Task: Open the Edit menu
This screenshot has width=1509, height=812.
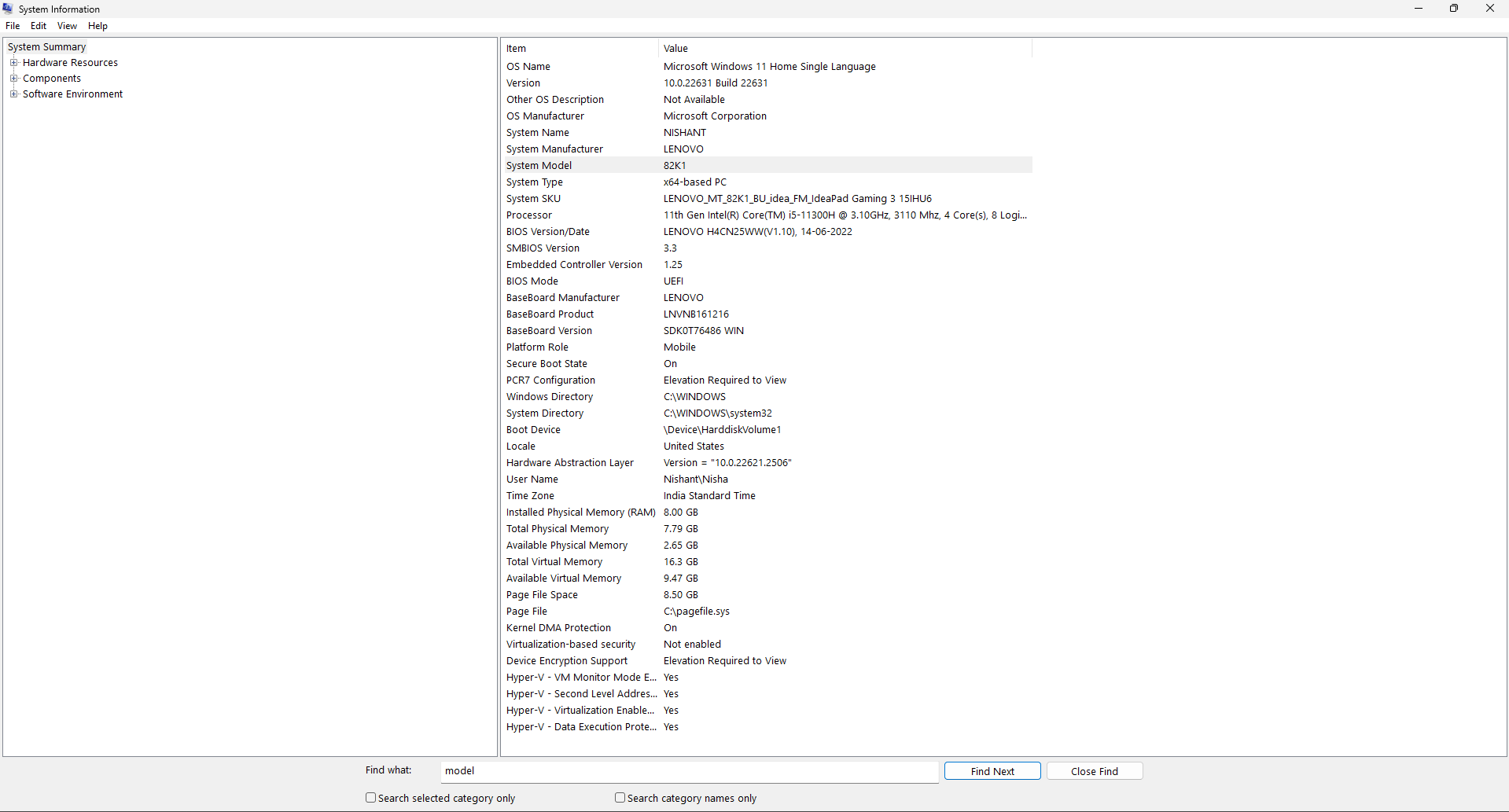Action: [x=38, y=25]
